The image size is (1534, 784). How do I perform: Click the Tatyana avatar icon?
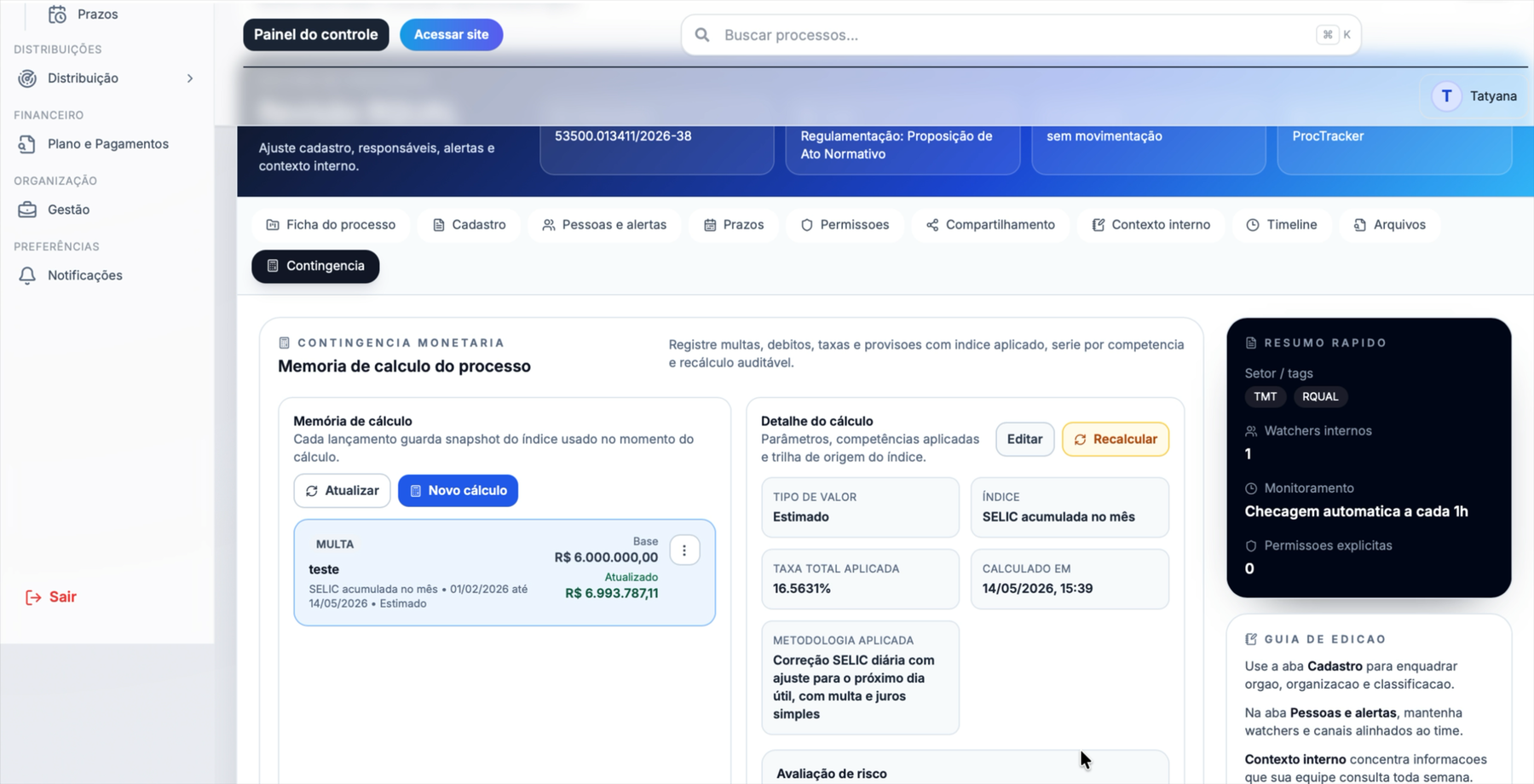1446,96
